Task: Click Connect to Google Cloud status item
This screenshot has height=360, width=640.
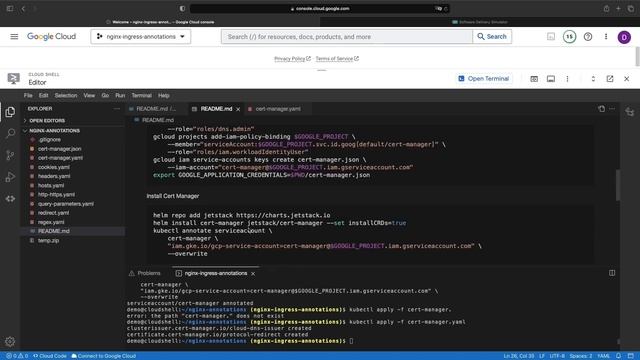Action: (x=104, y=356)
